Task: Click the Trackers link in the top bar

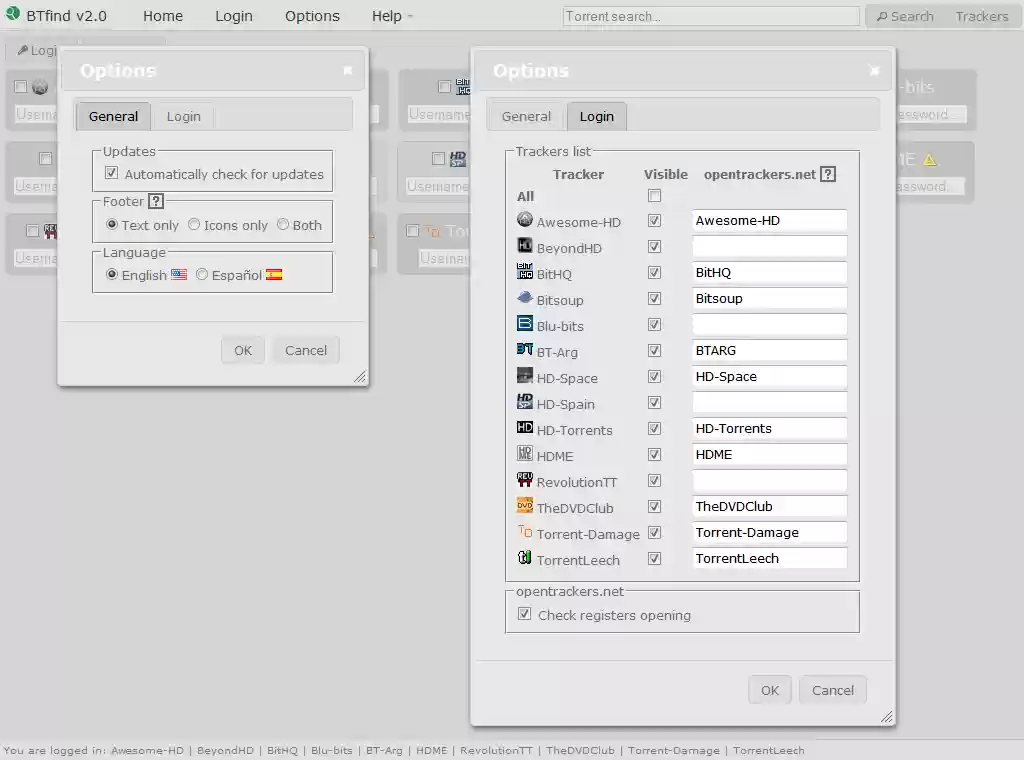Action: 982,15
